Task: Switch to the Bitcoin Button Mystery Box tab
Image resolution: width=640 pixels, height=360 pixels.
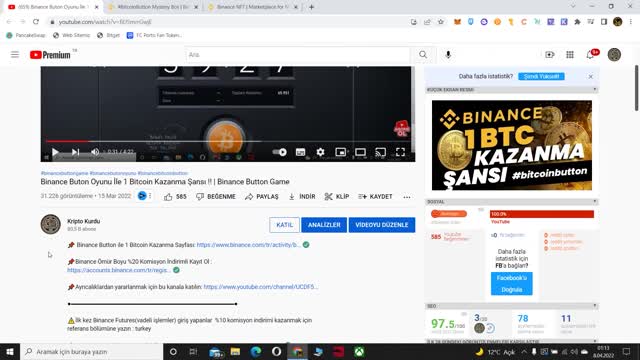Action: coord(153,7)
